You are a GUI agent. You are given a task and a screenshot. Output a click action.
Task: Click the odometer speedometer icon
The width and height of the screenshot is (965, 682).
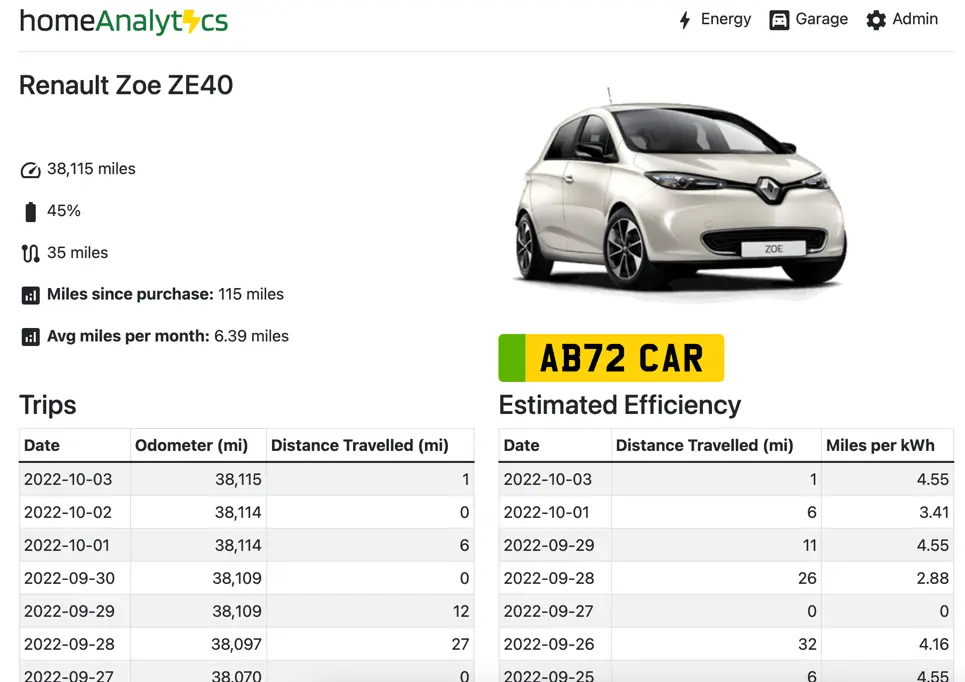click(x=30, y=170)
